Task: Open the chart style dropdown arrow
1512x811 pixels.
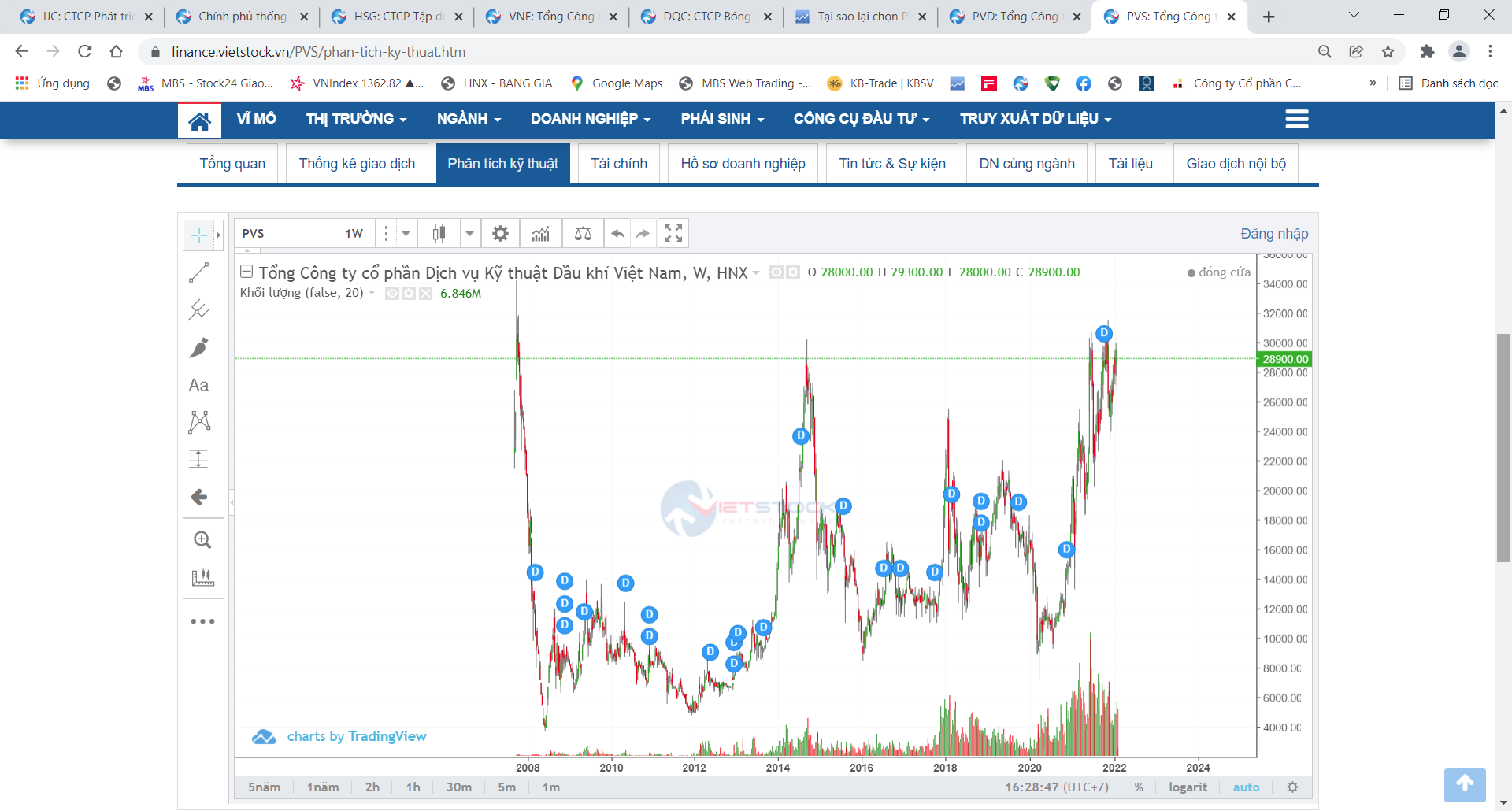Action: pyautogui.click(x=469, y=233)
